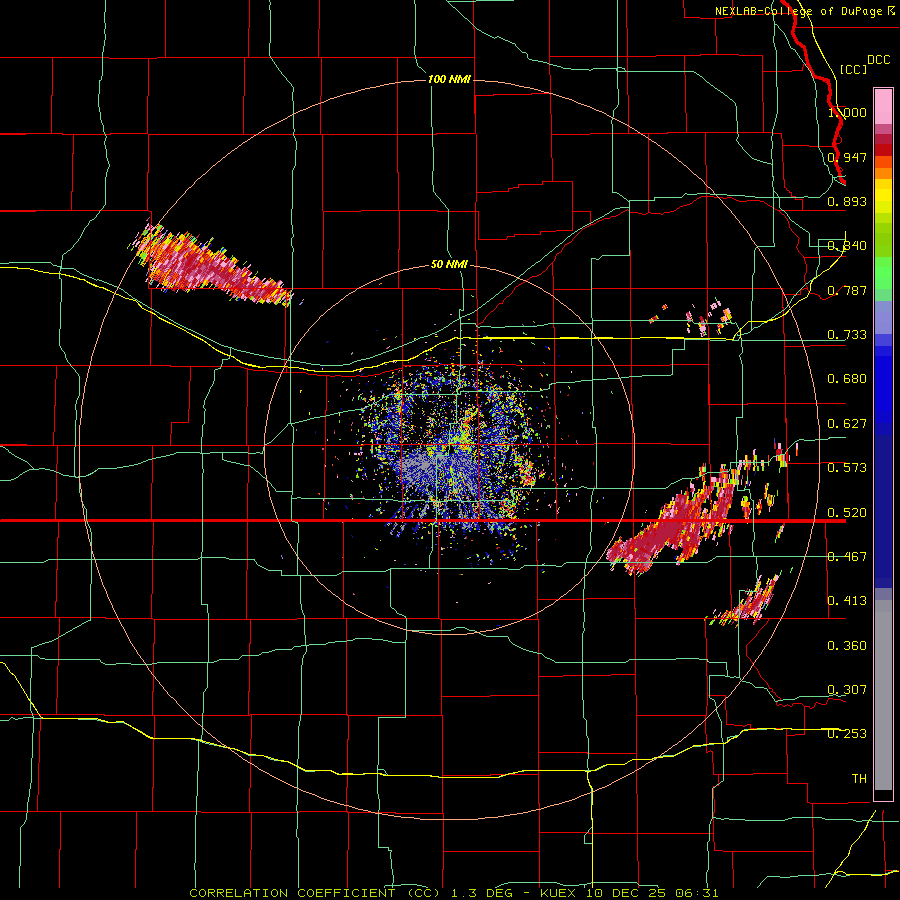Click the 50 NMI range ring label
The height and width of the screenshot is (900, 900).
(449, 264)
